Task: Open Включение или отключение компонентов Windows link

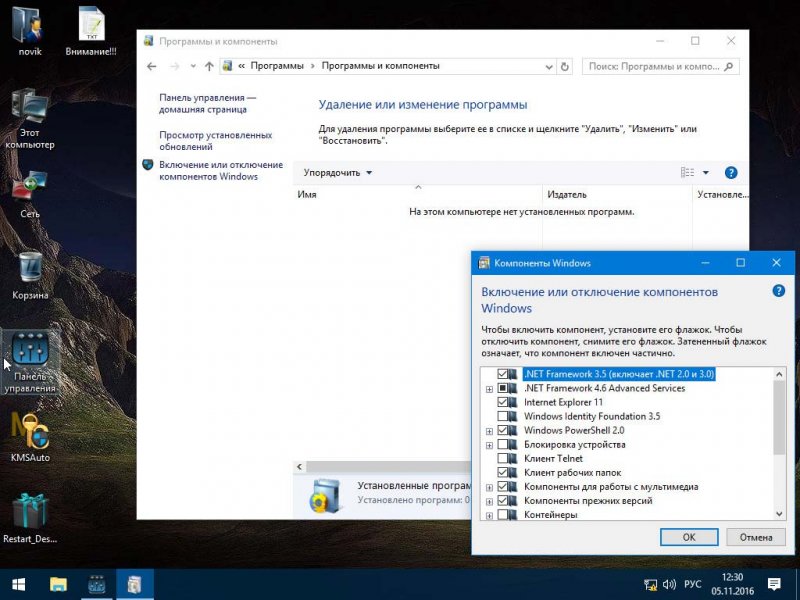Action: [220, 170]
